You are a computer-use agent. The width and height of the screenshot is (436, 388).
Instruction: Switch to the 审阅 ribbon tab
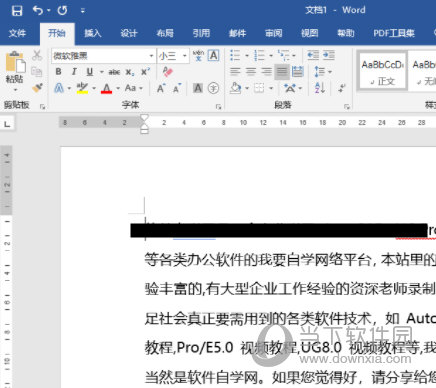pyautogui.click(x=273, y=33)
